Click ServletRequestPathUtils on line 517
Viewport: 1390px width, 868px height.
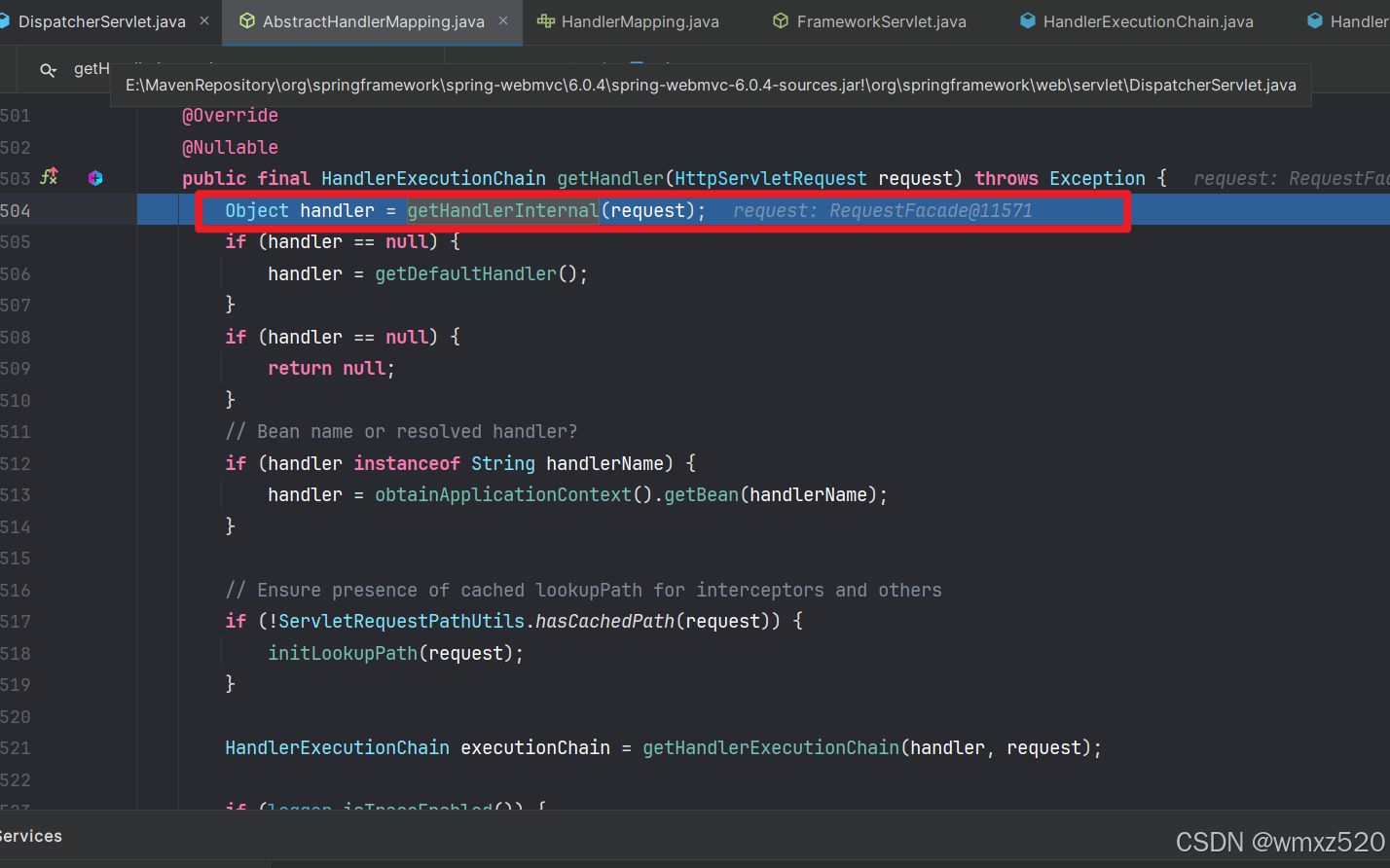tap(401, 621)
